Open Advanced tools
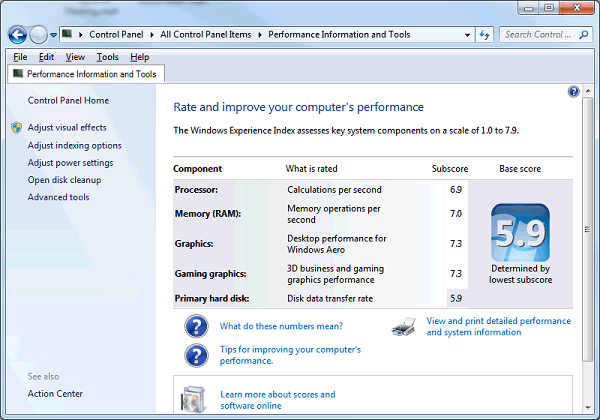Screen dimensions: 600x420 [x=58, y=197]
